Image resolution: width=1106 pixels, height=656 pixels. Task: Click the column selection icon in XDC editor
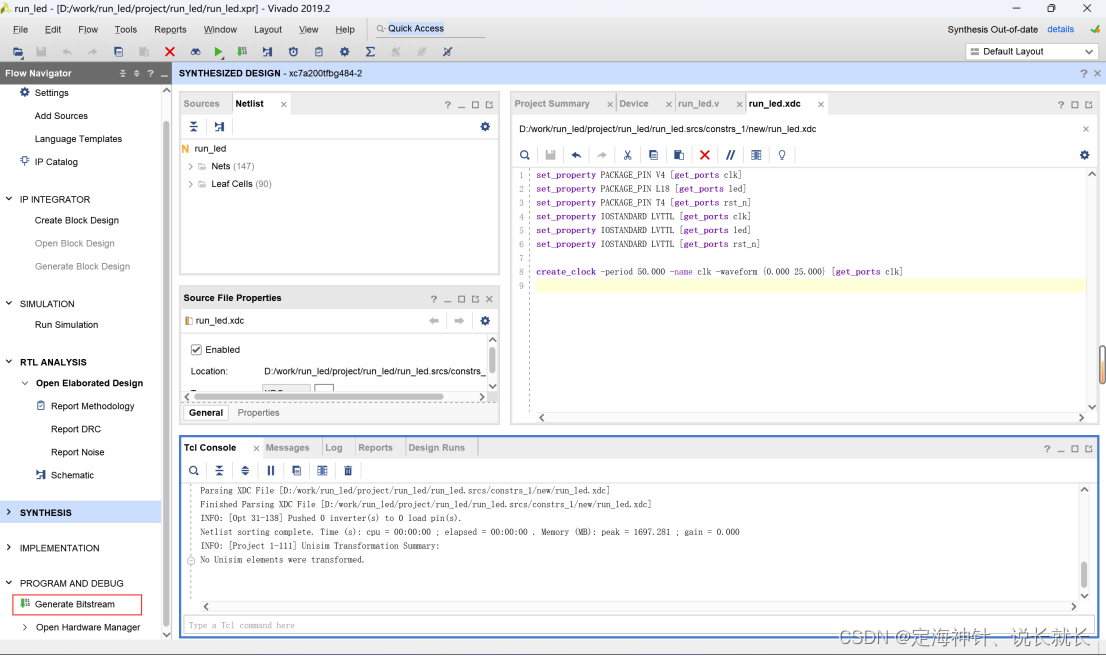[756, 155]
